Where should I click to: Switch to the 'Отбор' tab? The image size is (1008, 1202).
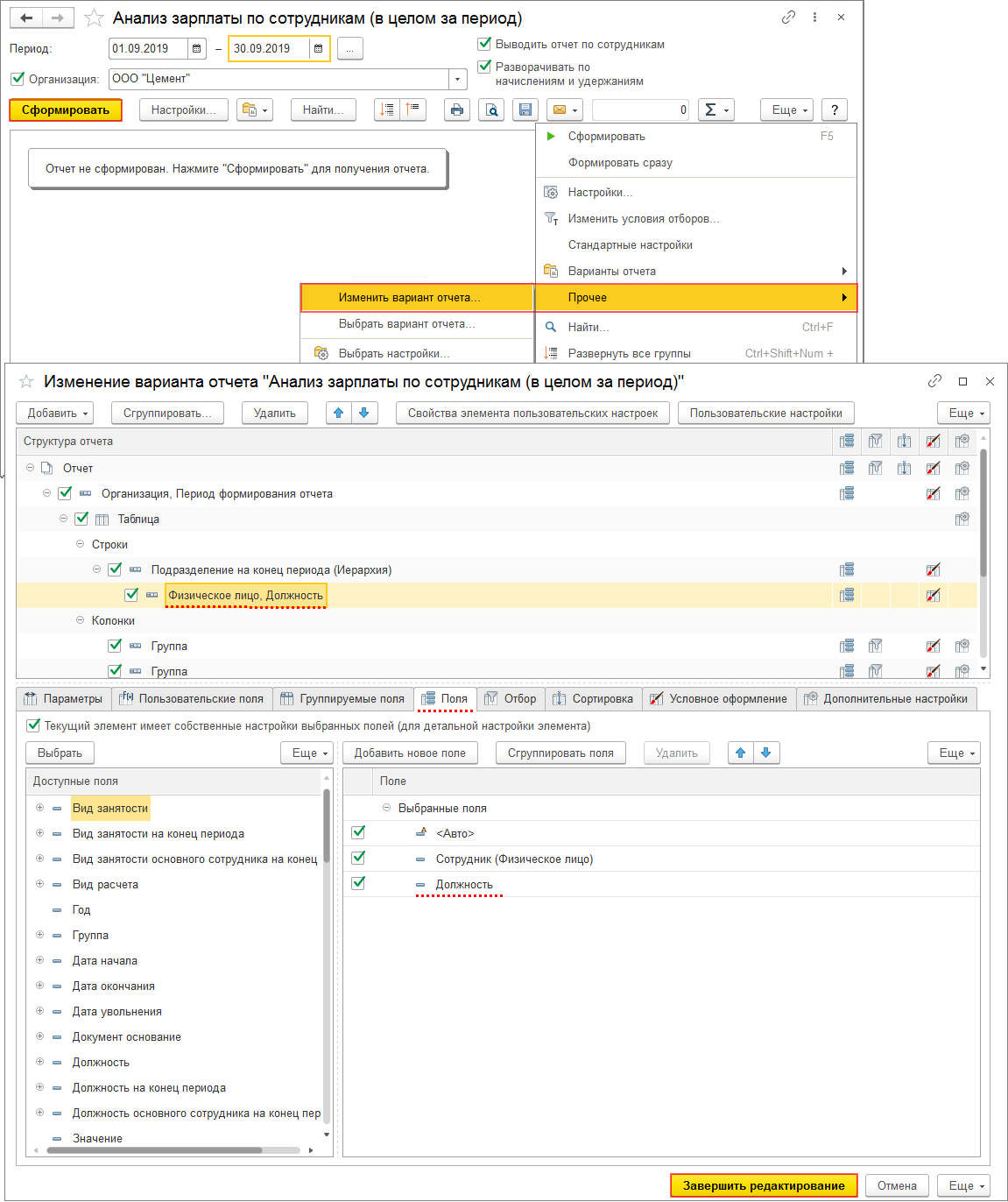click(511, 698)
